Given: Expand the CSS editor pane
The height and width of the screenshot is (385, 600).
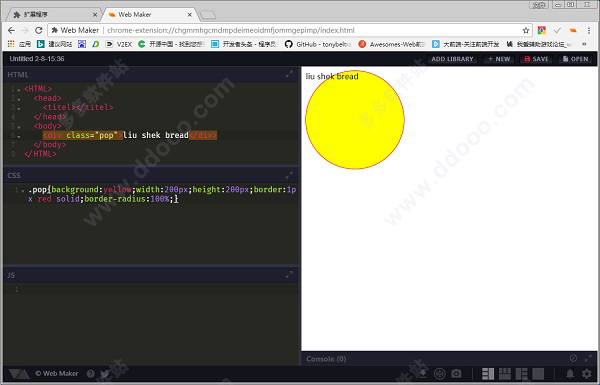Looking at the screenshot, I should [x=289, y=175].
